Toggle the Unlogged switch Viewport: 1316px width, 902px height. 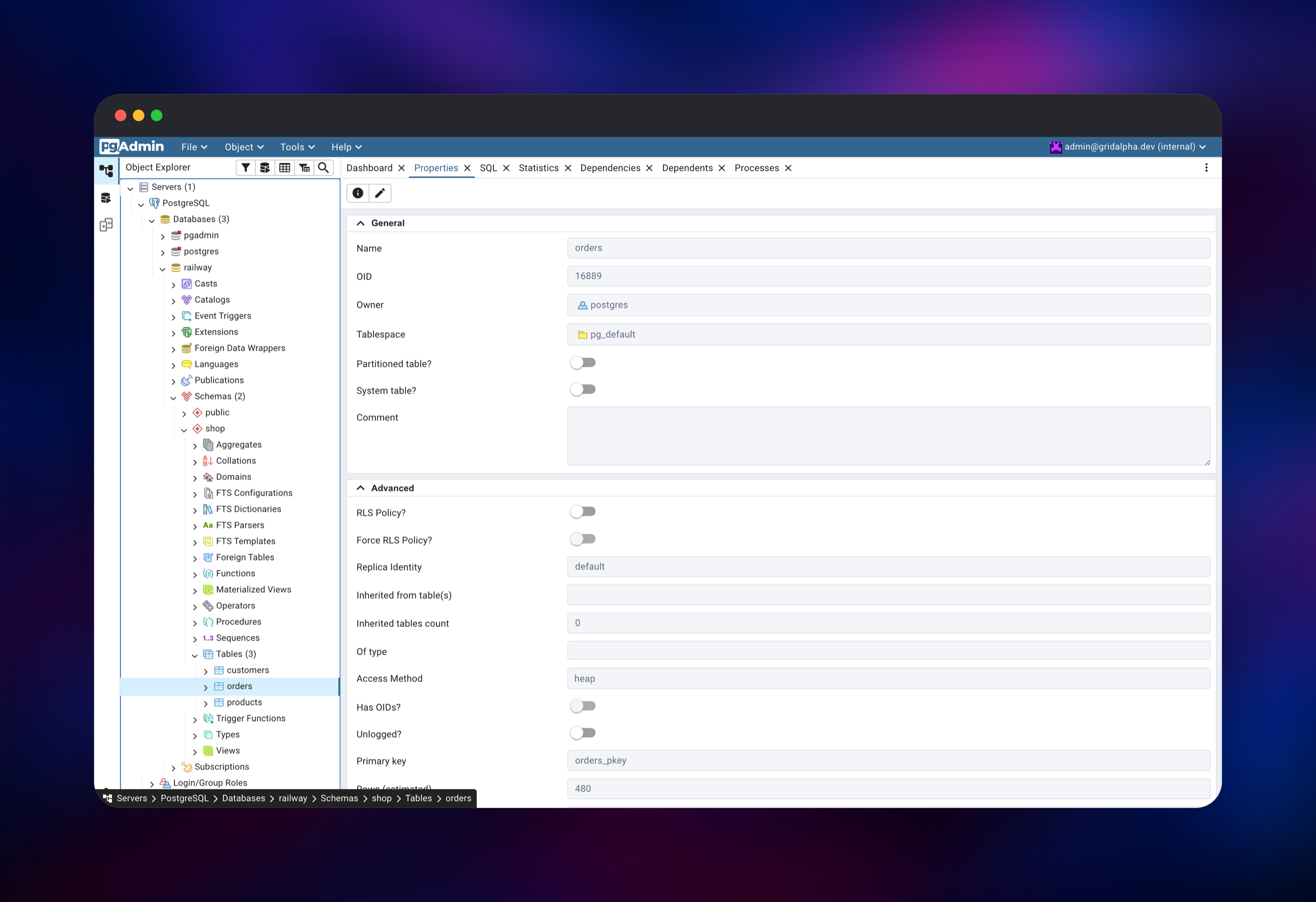point(583,733)
